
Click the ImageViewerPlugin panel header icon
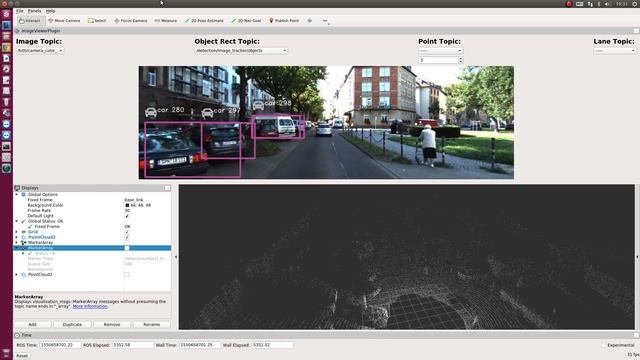click(x=17, y=31)
